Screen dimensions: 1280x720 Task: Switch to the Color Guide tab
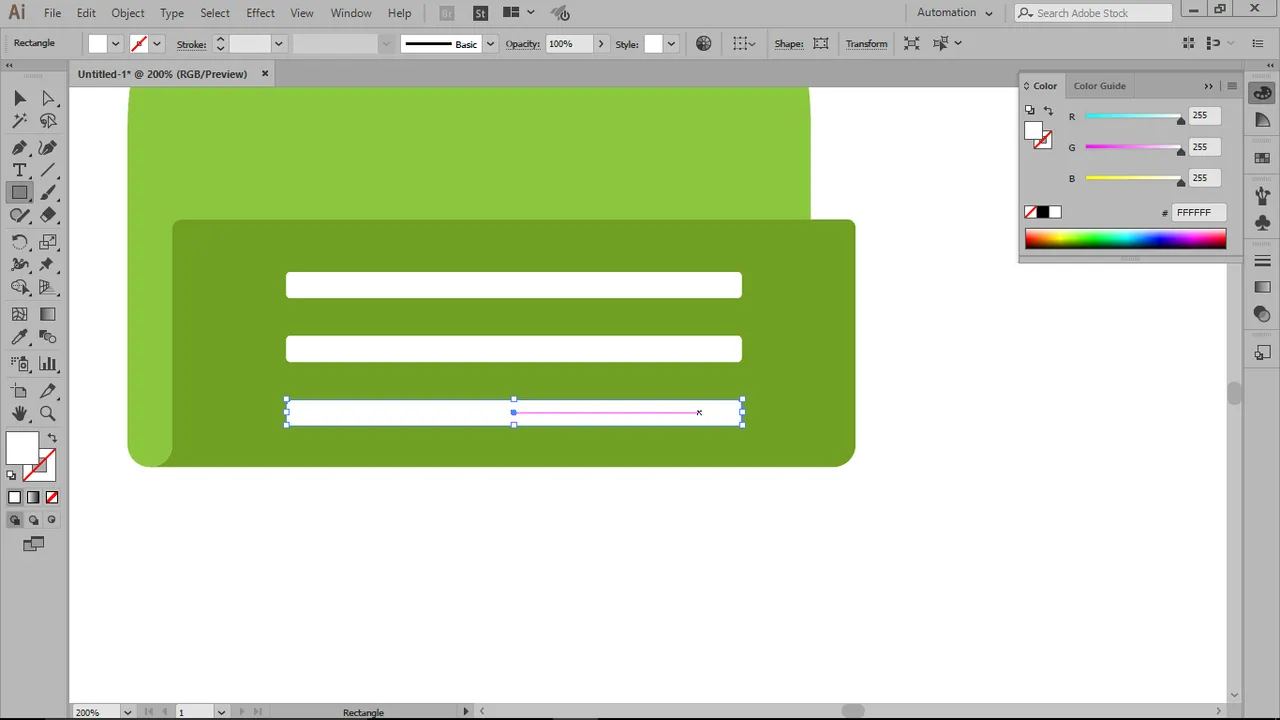[1099, 86]
